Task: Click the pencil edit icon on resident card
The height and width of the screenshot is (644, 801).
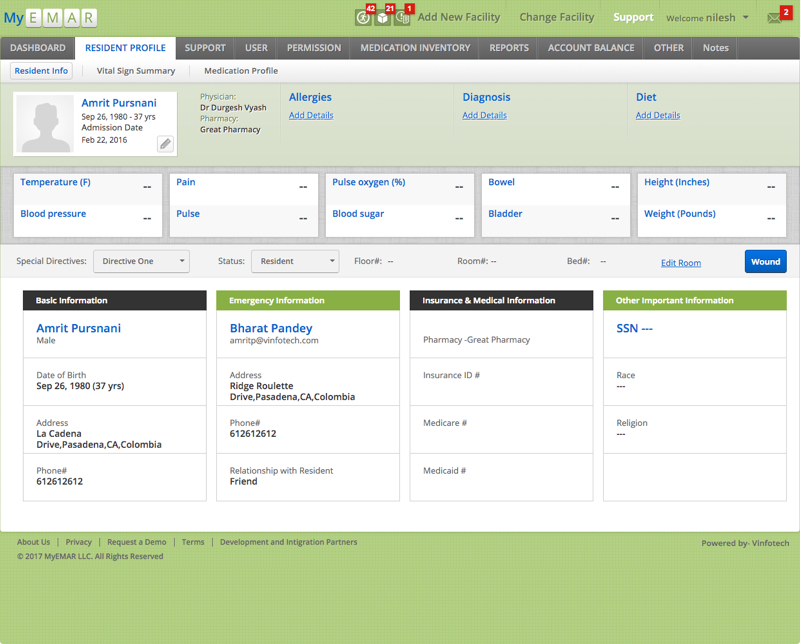Action: (165, 144)
